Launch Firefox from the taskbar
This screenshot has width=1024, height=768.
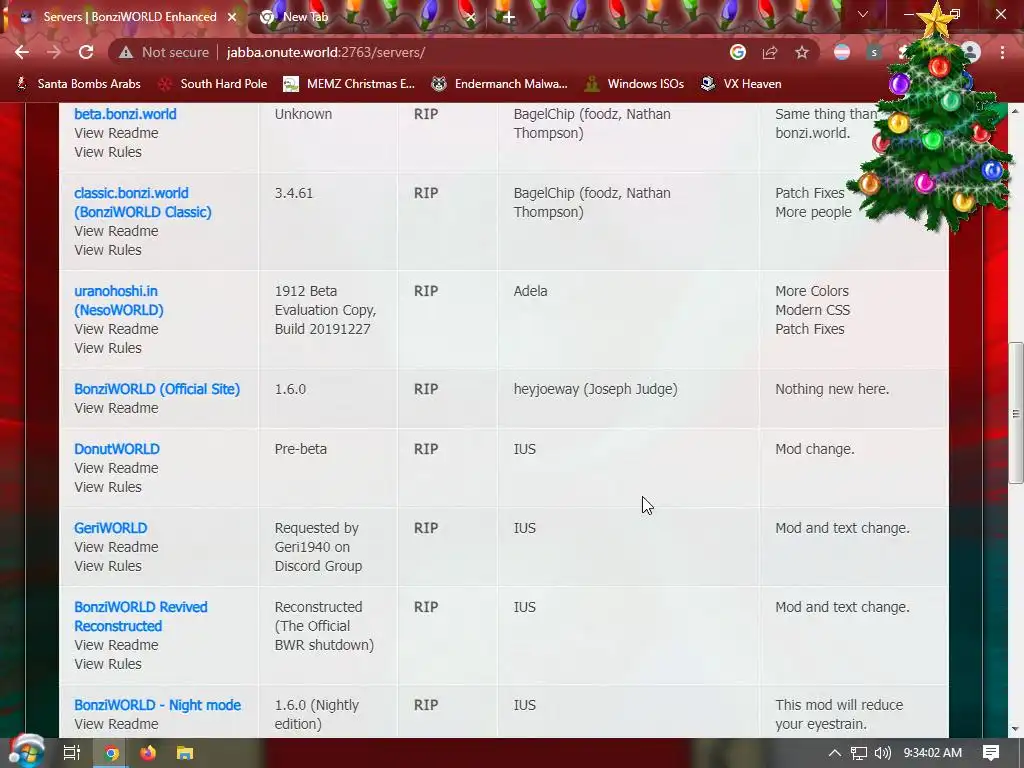148,753
